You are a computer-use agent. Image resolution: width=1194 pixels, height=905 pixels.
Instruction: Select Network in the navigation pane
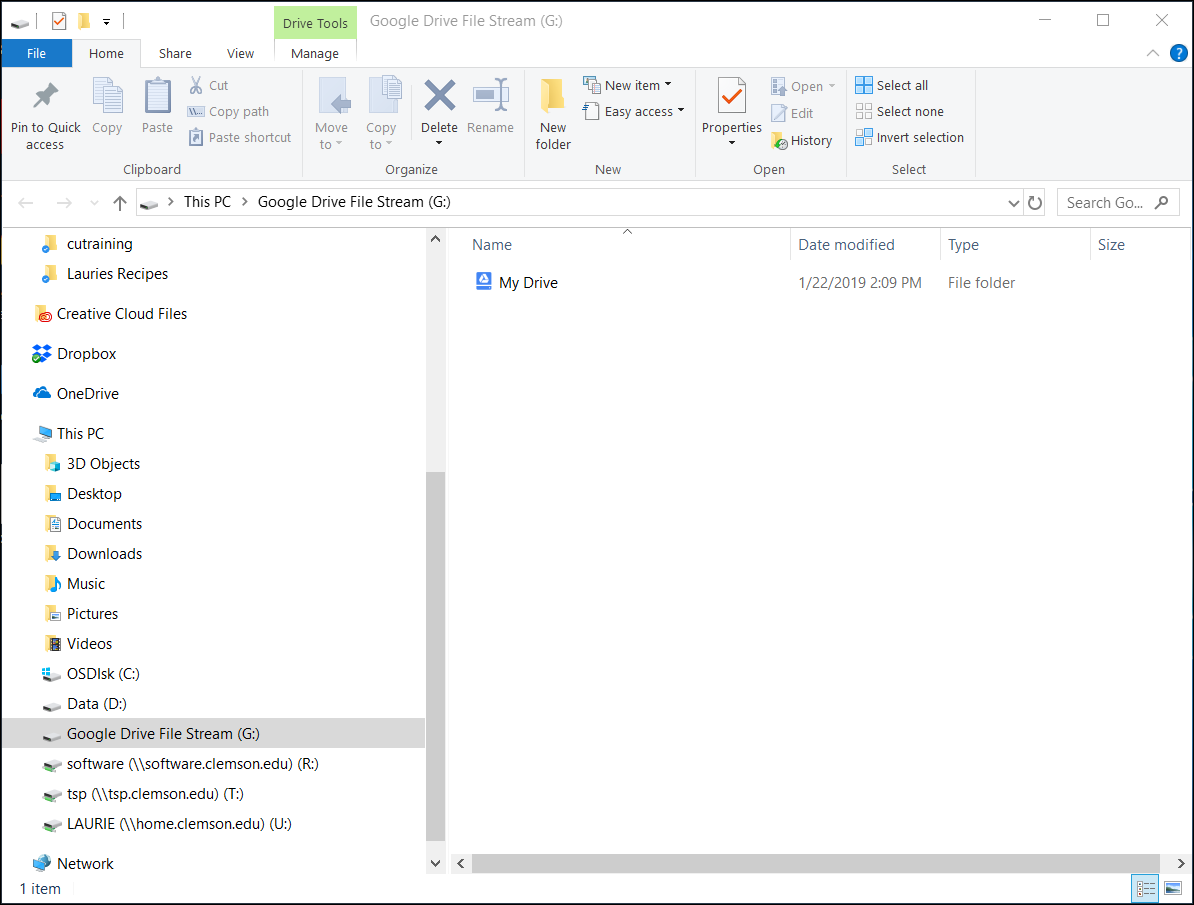click(x=85, y=864)
